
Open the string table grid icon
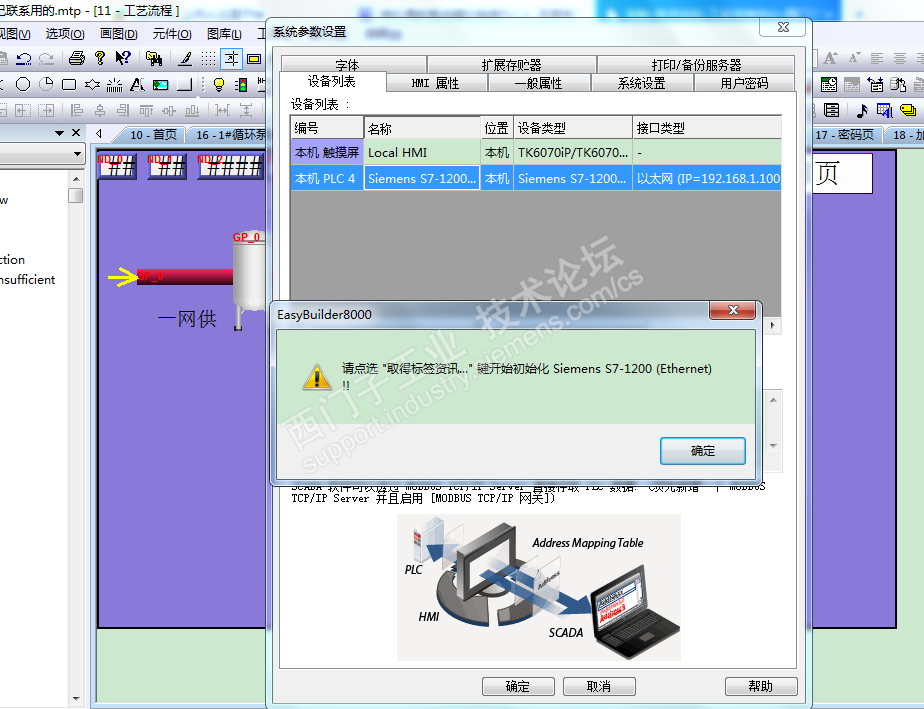pyautogui.click(x=885, y=110)
